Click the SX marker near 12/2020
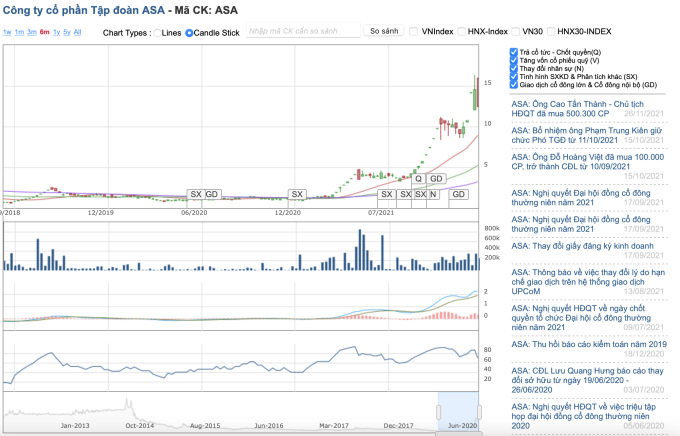Image resolution: width=680 pixels, height=436 pixels. point(297,194)
